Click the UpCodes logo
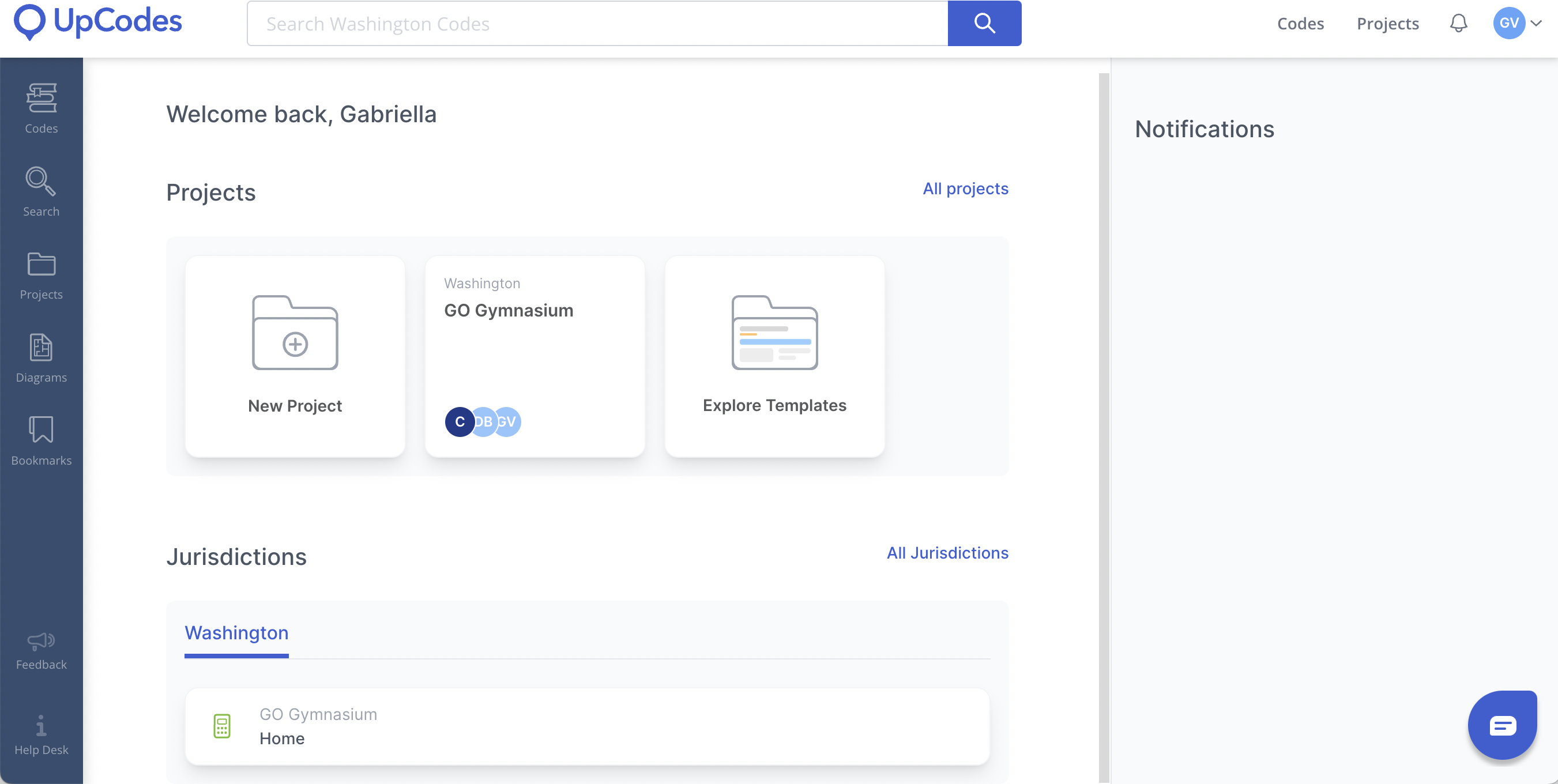The image size is (1558, 784). click(98, 22)
